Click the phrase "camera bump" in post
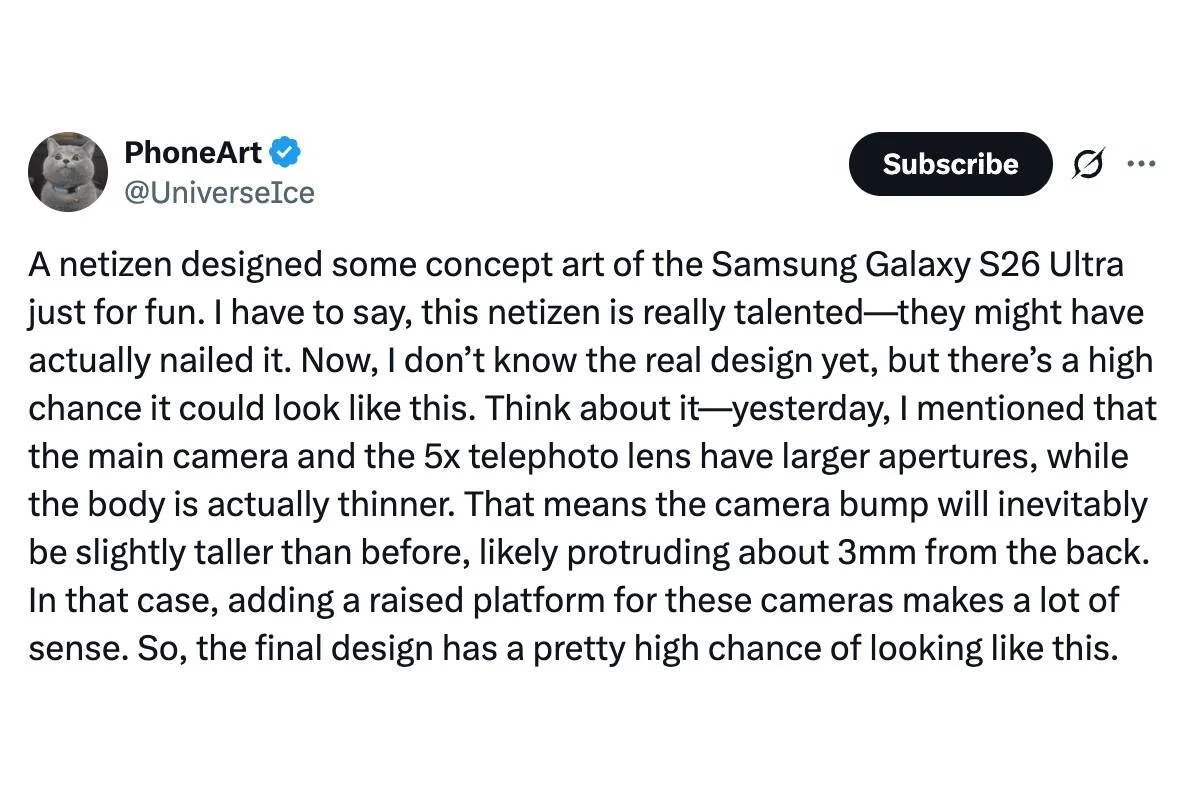This screenshot has height=786, width=1188. [x=833, y=505]
